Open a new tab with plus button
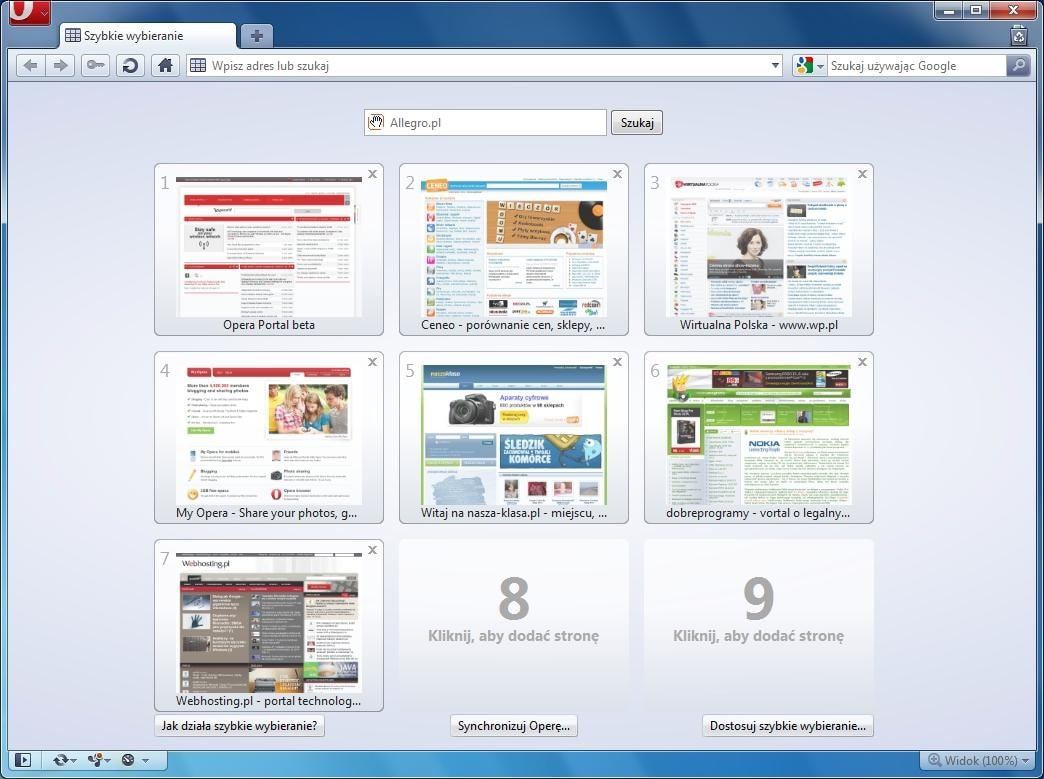Viewport: 1044px width, 779px height. 256,36
